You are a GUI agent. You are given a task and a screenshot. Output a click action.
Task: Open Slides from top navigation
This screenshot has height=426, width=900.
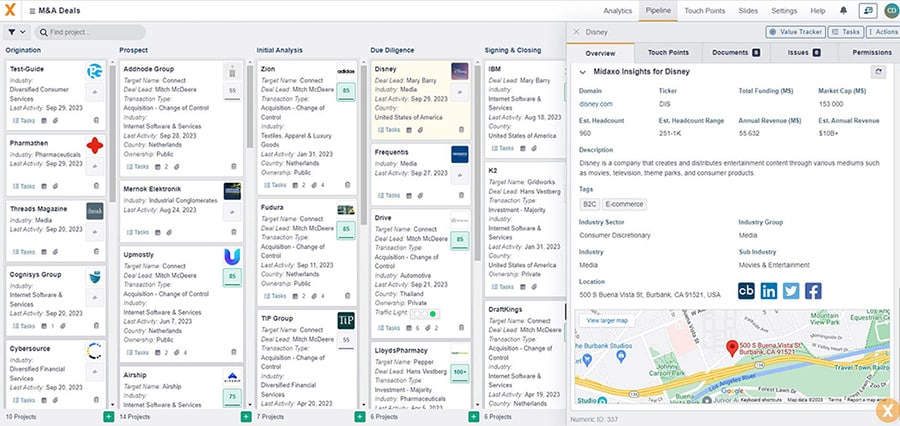(x=748, y=11)
